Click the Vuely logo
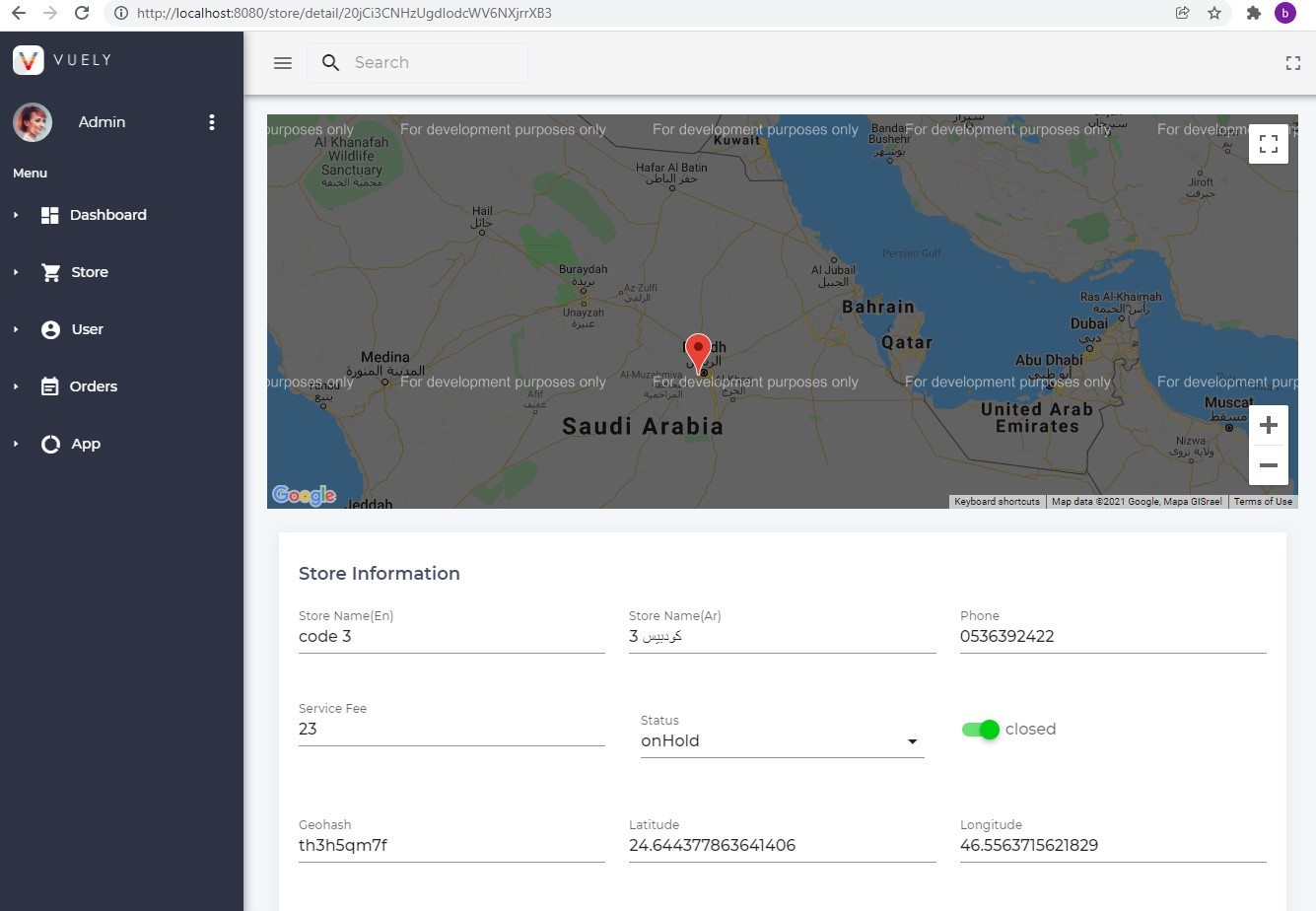This screenshot has height=911, width=1316. (29, 59)
